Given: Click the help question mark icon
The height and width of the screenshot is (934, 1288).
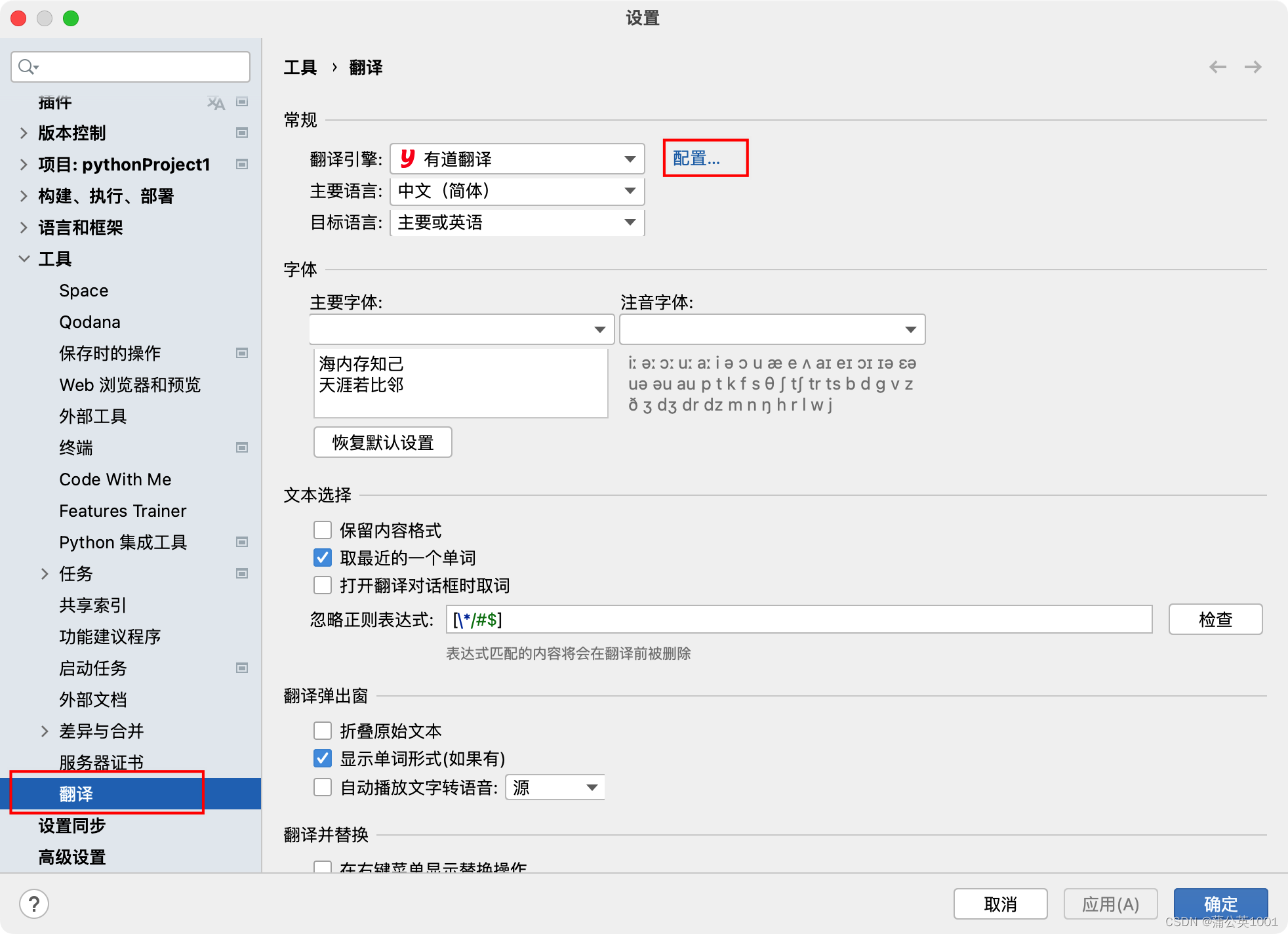Looking at the screenshot, I should click(34, 904).
